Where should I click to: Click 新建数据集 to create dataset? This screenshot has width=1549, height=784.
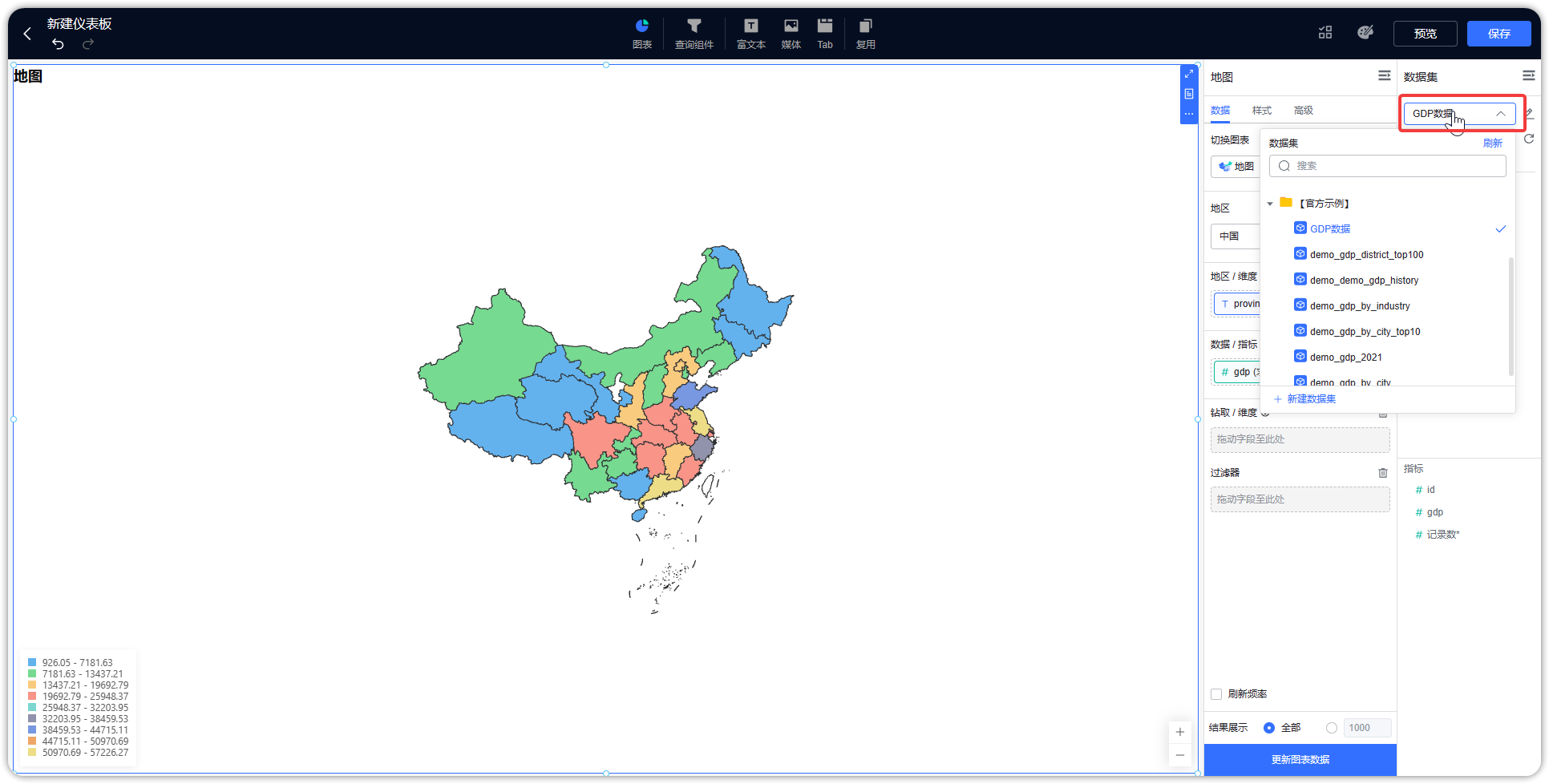(x=1305, y=399)
